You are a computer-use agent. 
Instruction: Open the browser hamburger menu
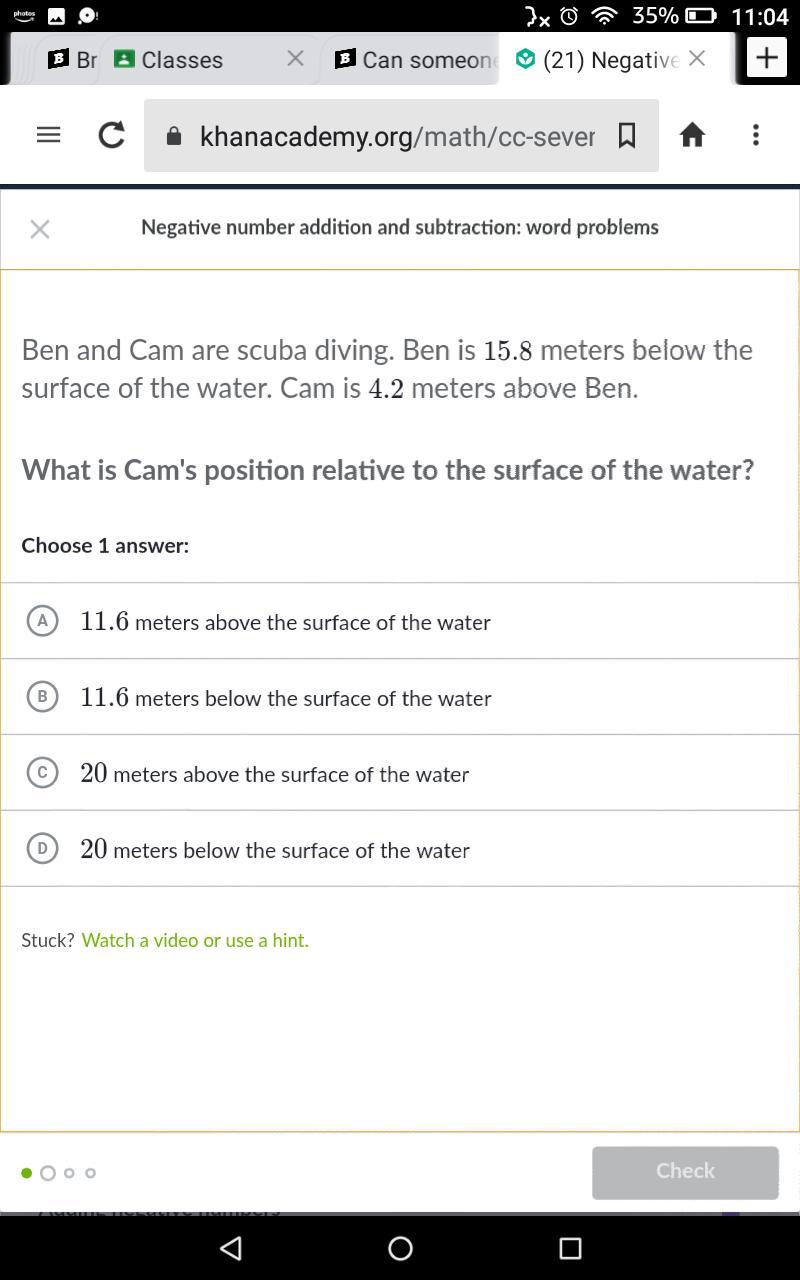(x=48, y=135)
